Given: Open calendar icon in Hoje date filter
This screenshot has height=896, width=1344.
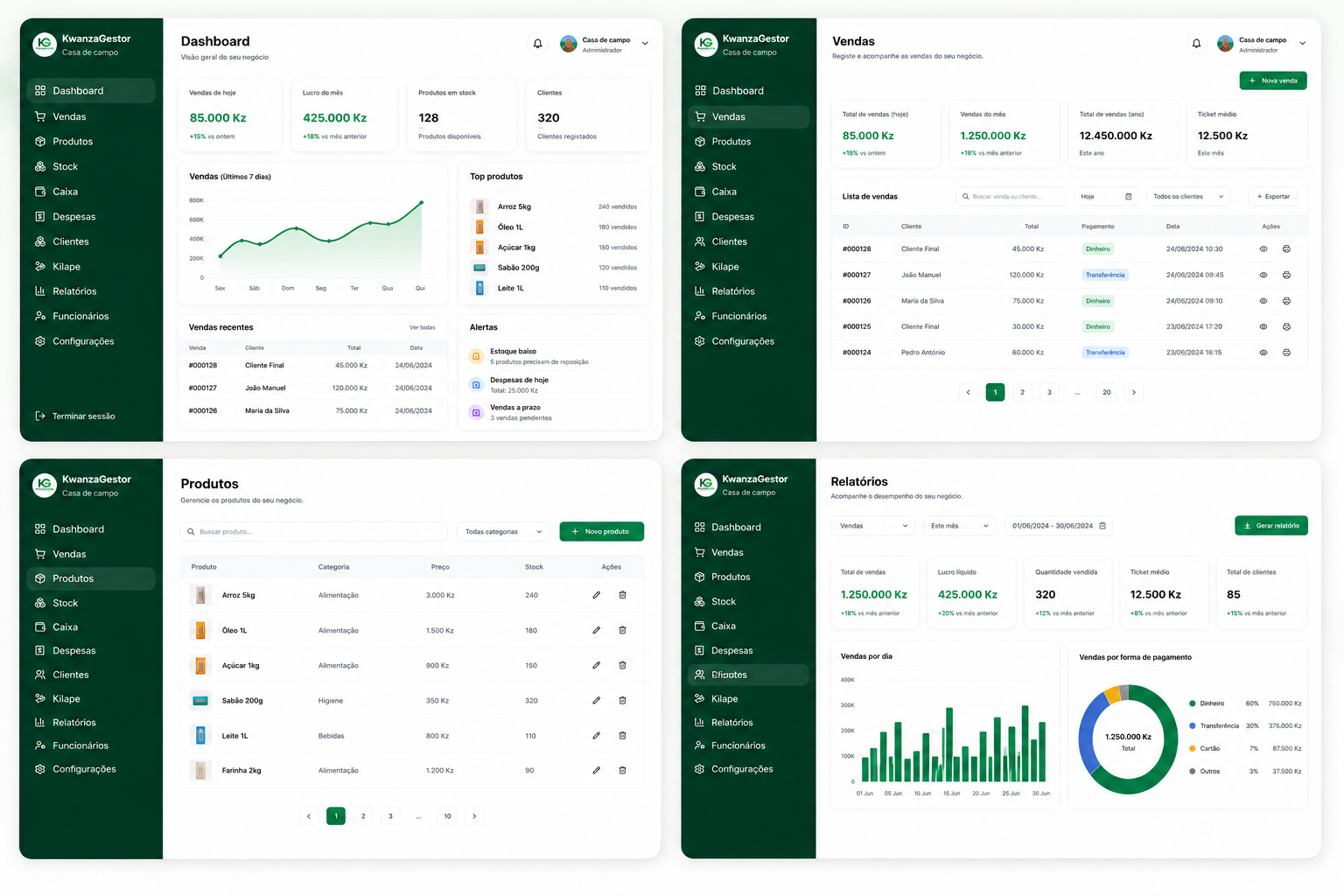Looking at the screenshot, I should 1128,197.
